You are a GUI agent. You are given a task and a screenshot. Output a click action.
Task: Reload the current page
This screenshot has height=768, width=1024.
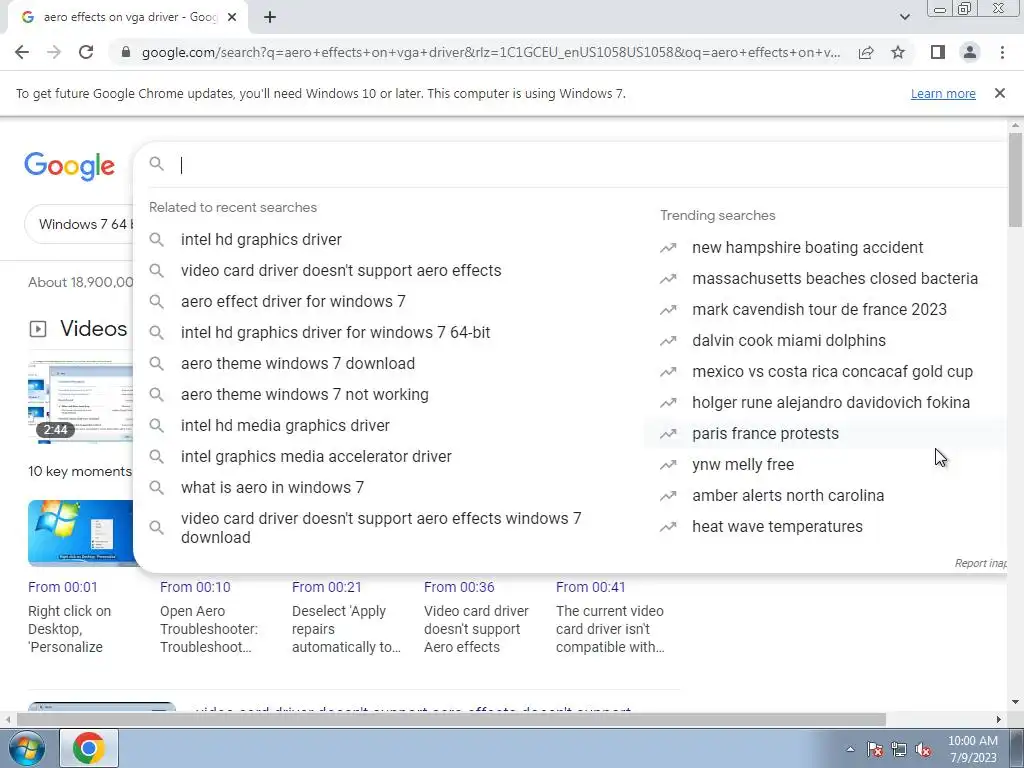point(86,52)
